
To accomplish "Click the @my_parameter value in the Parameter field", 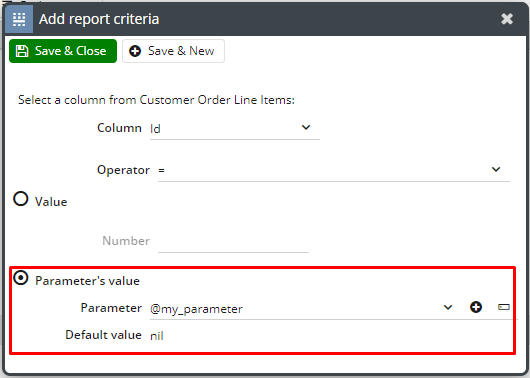I will [x=196, y=309].
